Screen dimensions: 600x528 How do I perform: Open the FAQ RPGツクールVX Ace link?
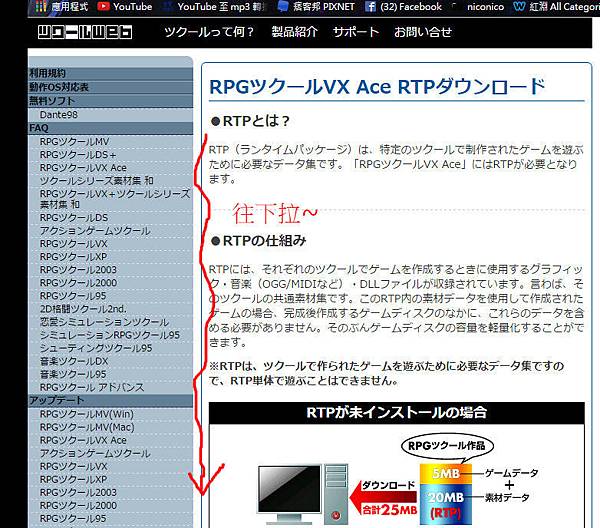coord(83,168)
